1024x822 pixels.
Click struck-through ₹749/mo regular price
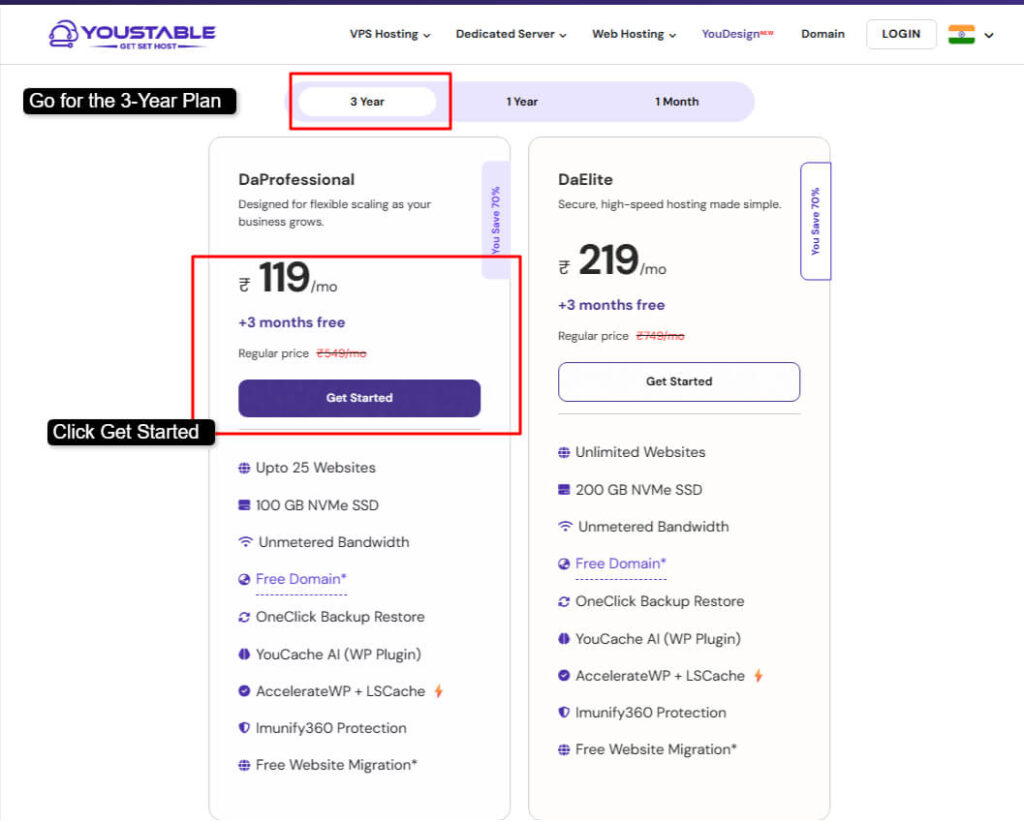[660, 336]
